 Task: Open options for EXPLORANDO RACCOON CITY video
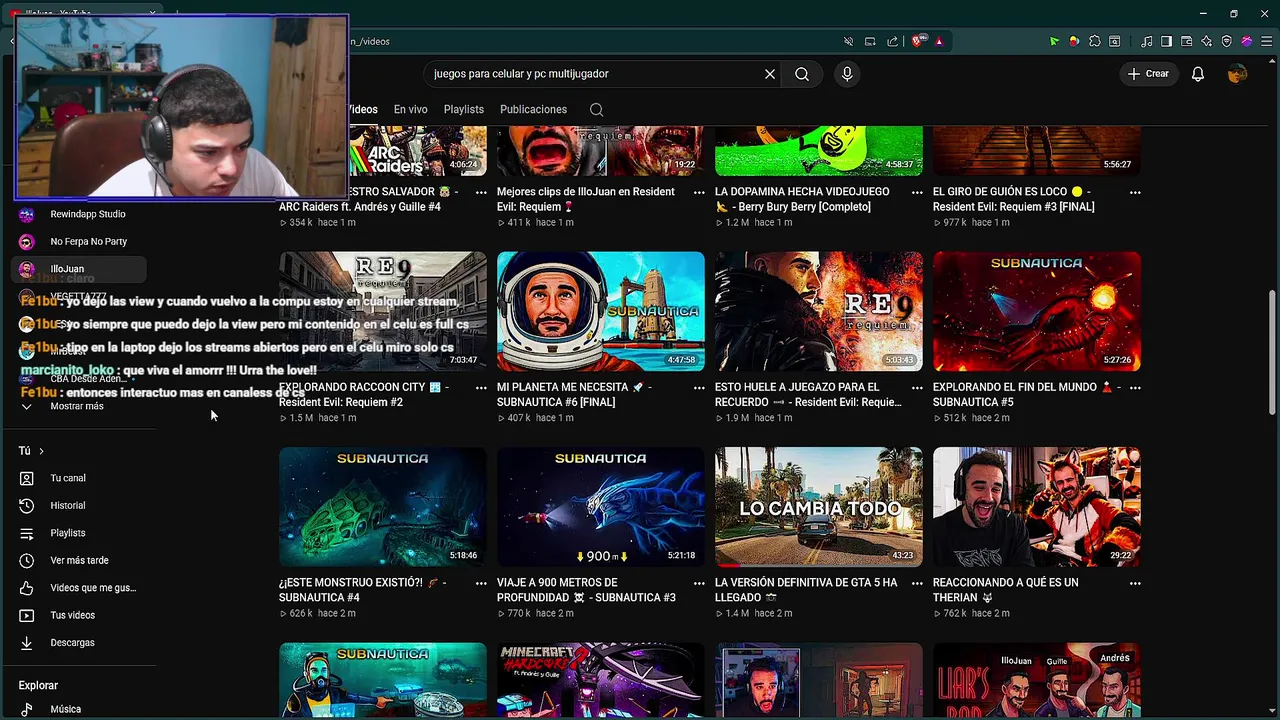[x=481, y=387]
